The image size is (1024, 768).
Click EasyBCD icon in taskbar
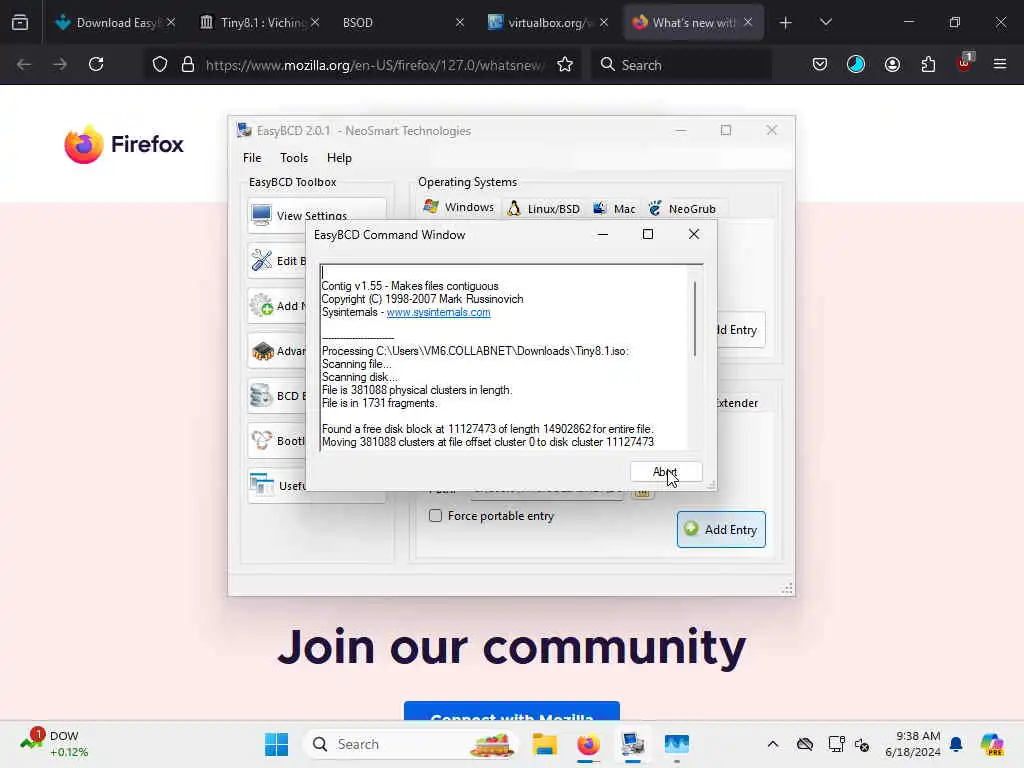[633, 744]
